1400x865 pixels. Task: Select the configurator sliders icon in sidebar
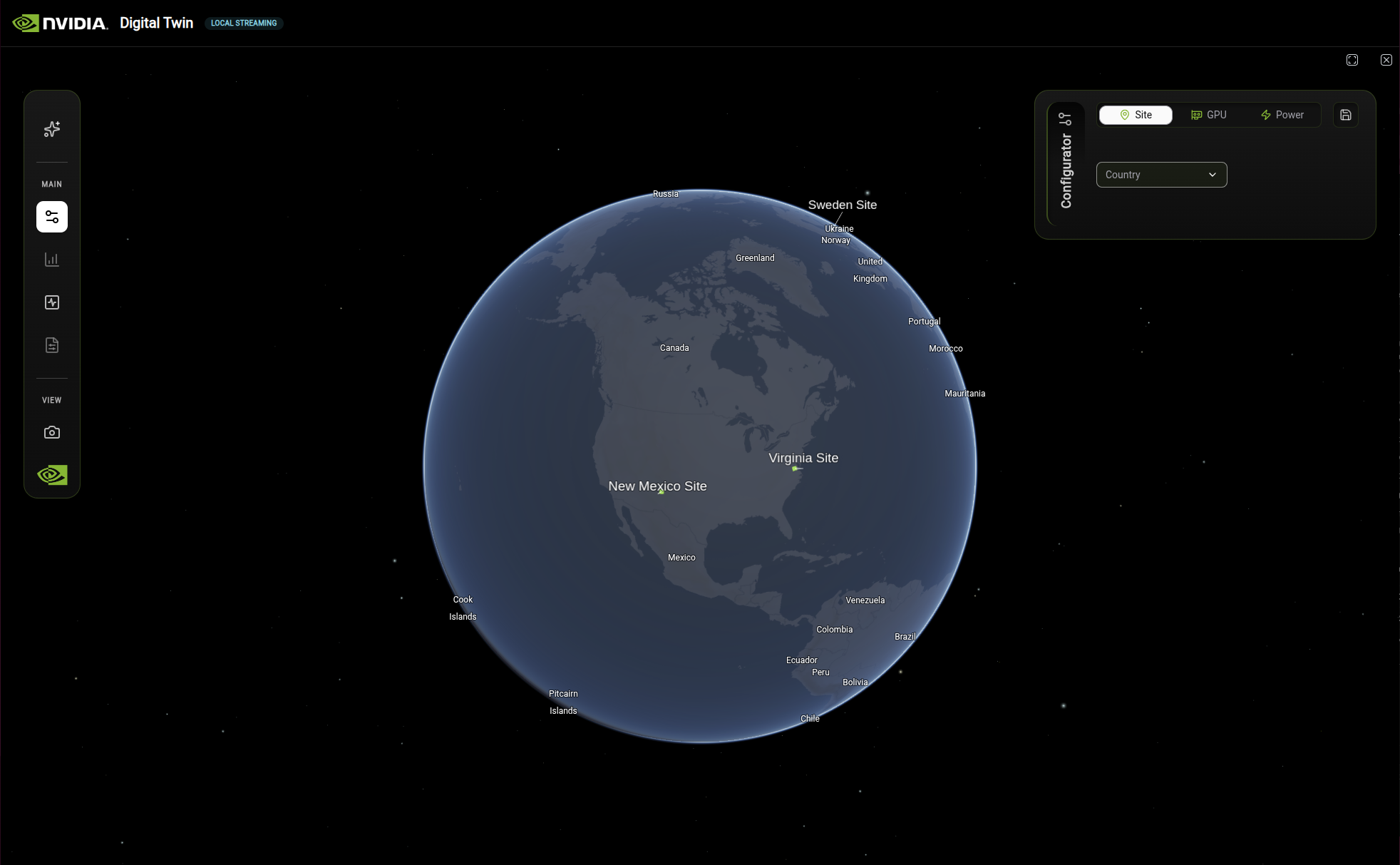(52, 217)
